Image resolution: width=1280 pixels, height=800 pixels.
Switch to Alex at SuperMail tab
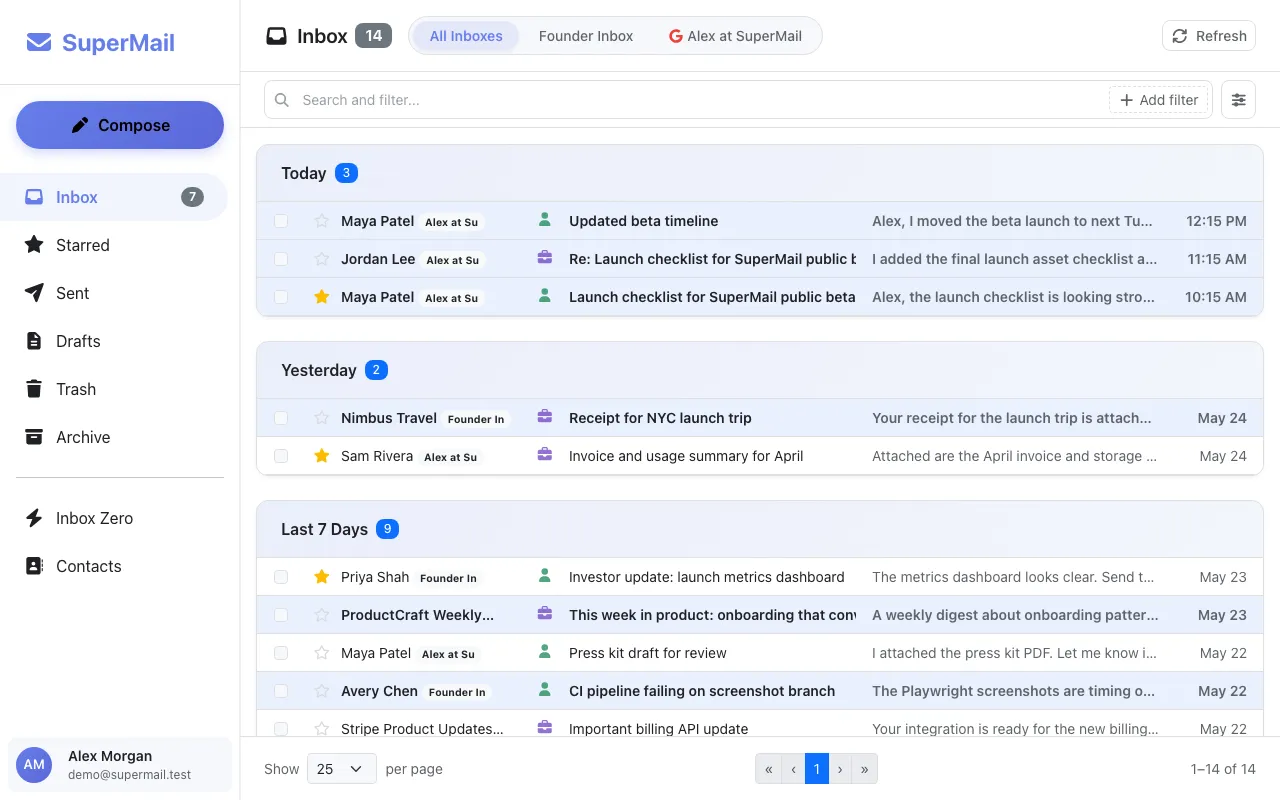click(x=735, y=36)
